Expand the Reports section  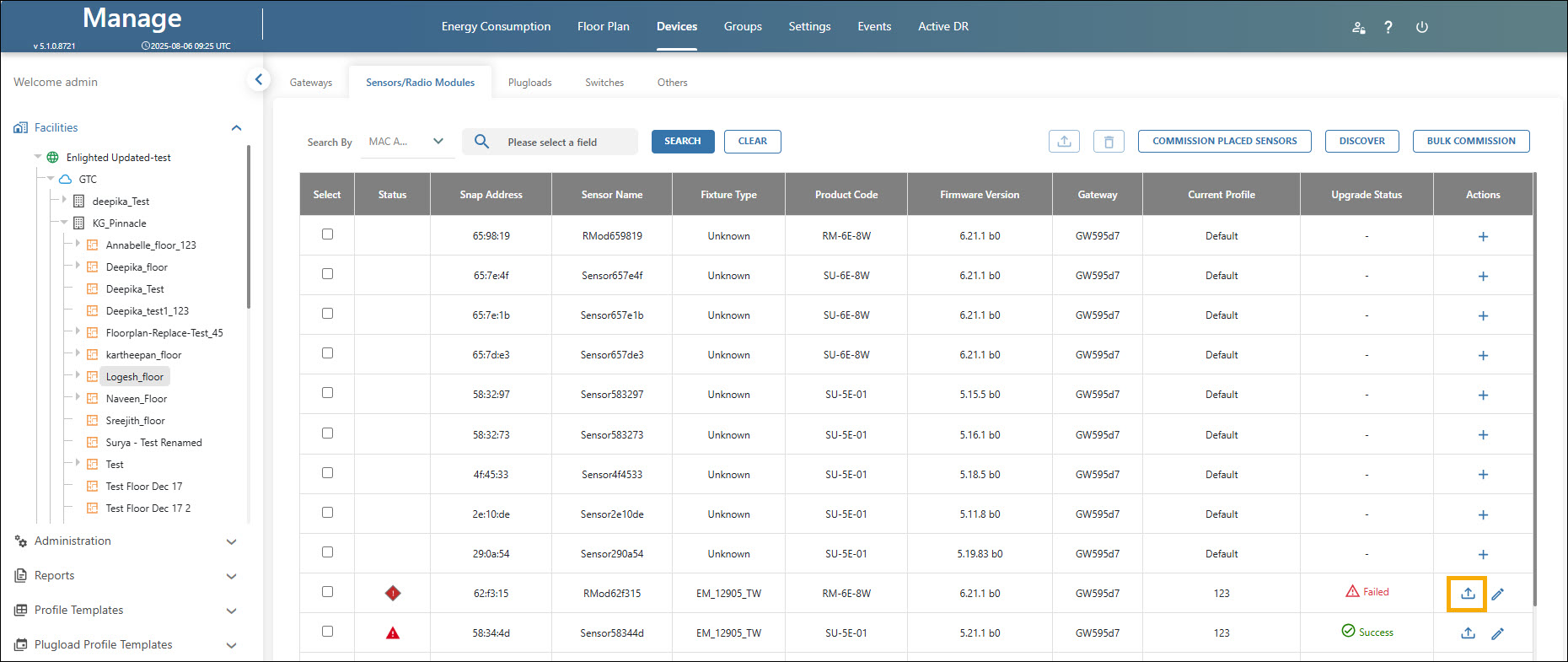click(x=232, y=576)
